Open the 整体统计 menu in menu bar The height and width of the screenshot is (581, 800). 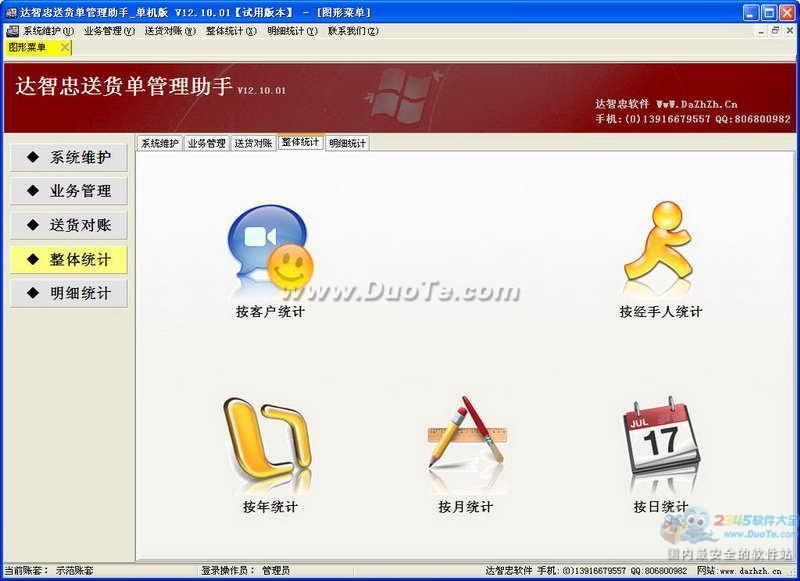click(x=231, y=31)
